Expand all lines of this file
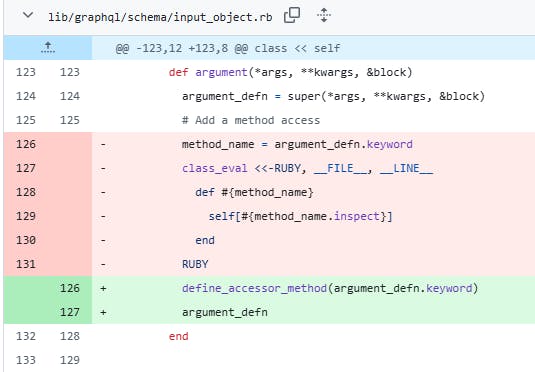This screenshot has width=535, height=372. click(x=324, y=15)
